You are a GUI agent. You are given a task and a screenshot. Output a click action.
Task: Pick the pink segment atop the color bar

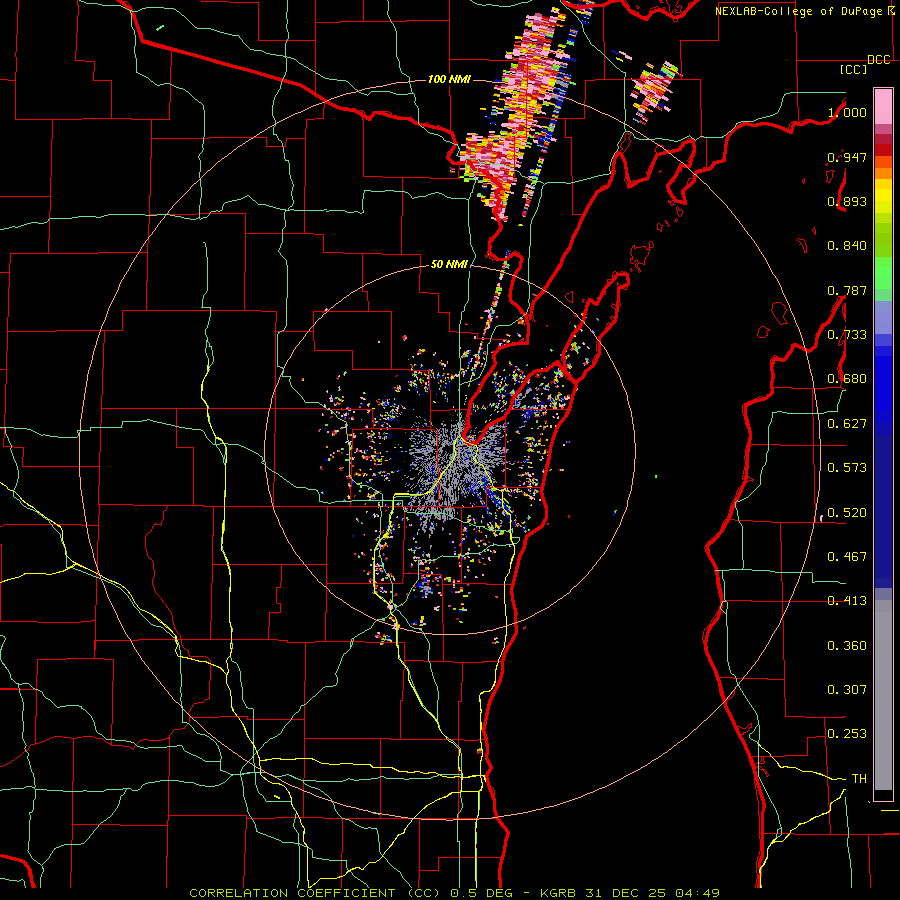click(x=883, y=106)
